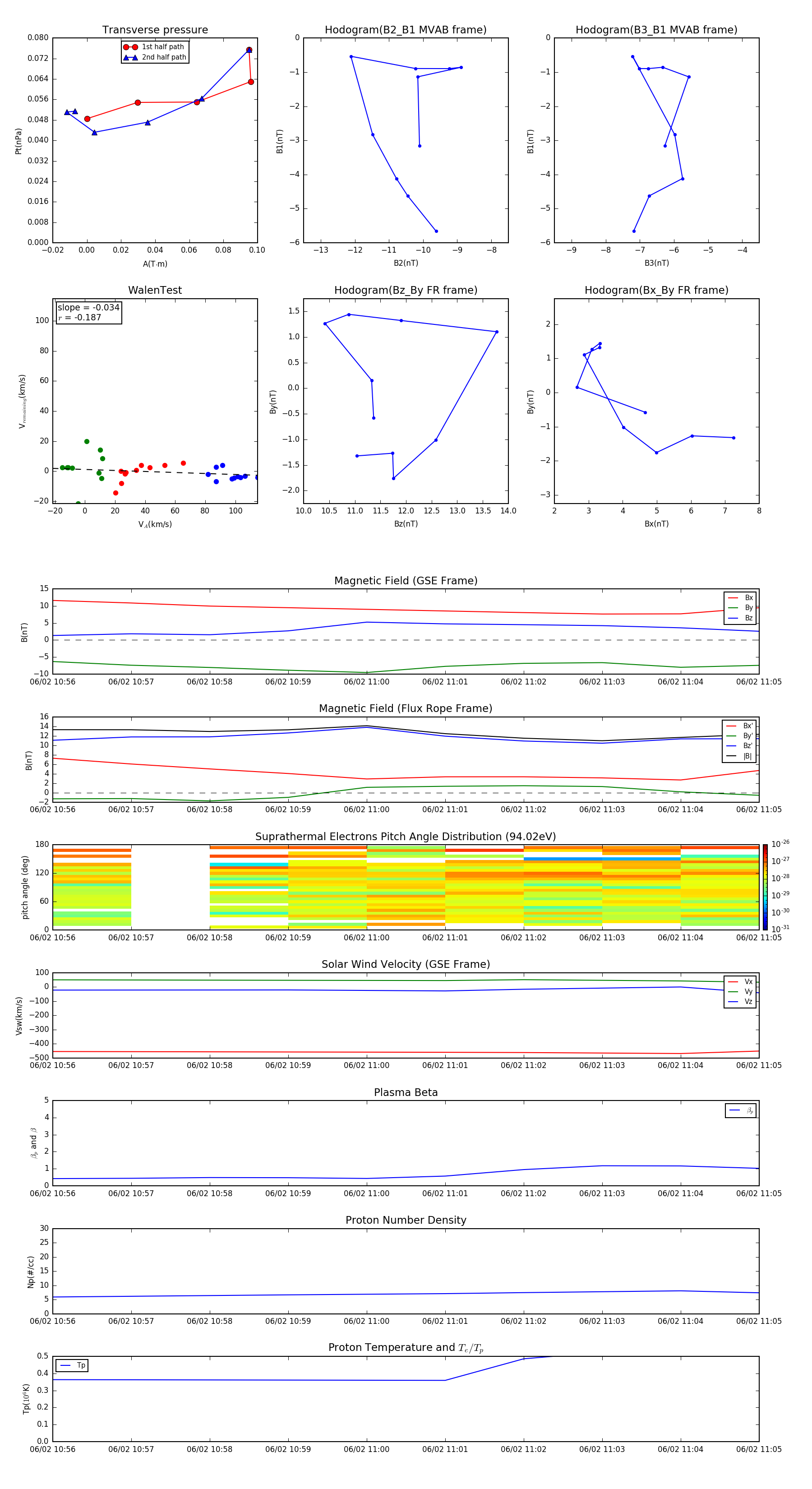This screenshot has height=1489, width=812.
Task: Click the beta_p legend in Plasma Beta plot
Action: coord(741,1110)
